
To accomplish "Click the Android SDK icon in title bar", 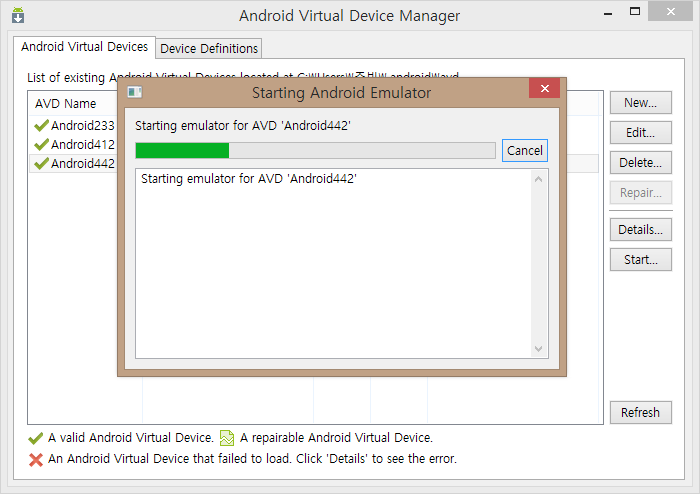I will [18, 15].
